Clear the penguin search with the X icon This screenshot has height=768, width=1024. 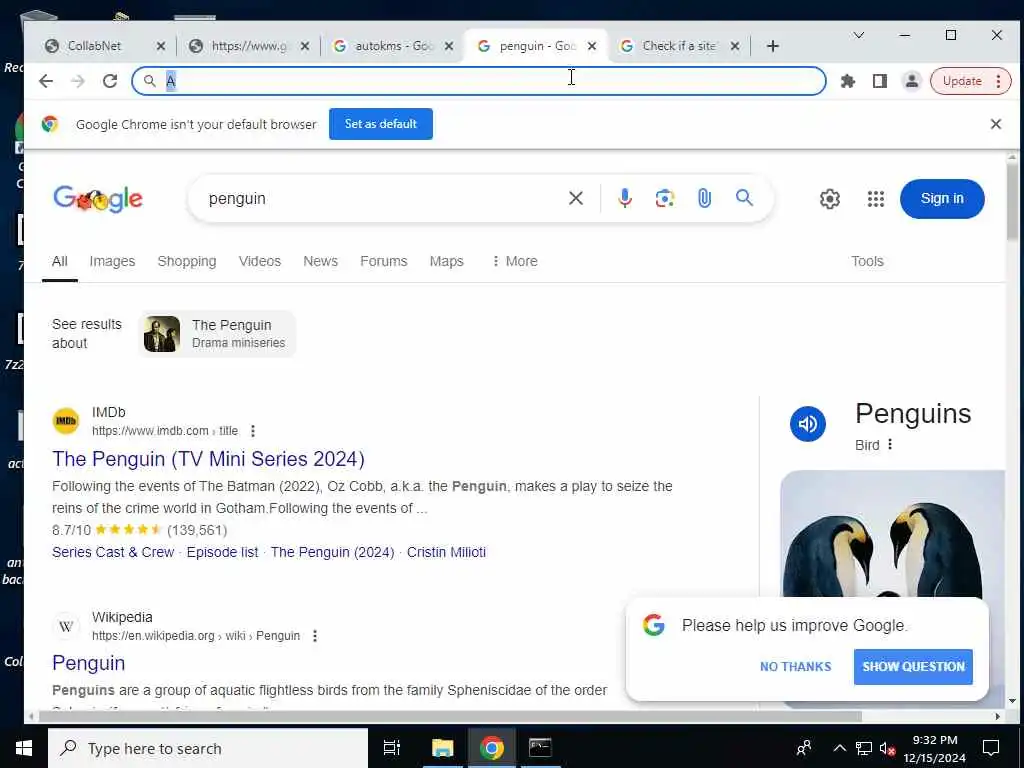pyautogui.click(x=575, y=198)
